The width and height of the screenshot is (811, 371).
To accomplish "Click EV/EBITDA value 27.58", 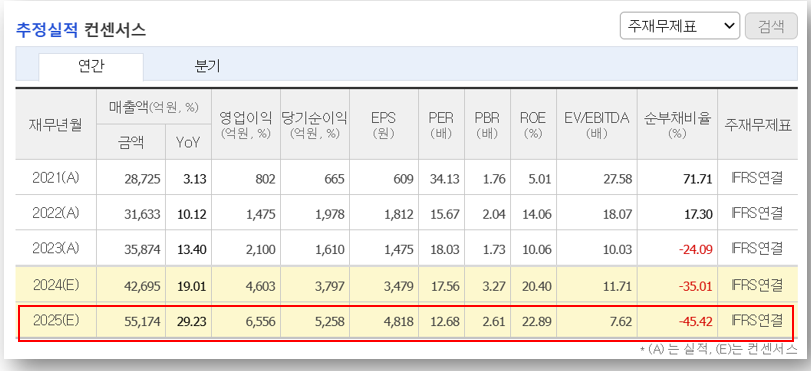I will (x=617, y=179).
